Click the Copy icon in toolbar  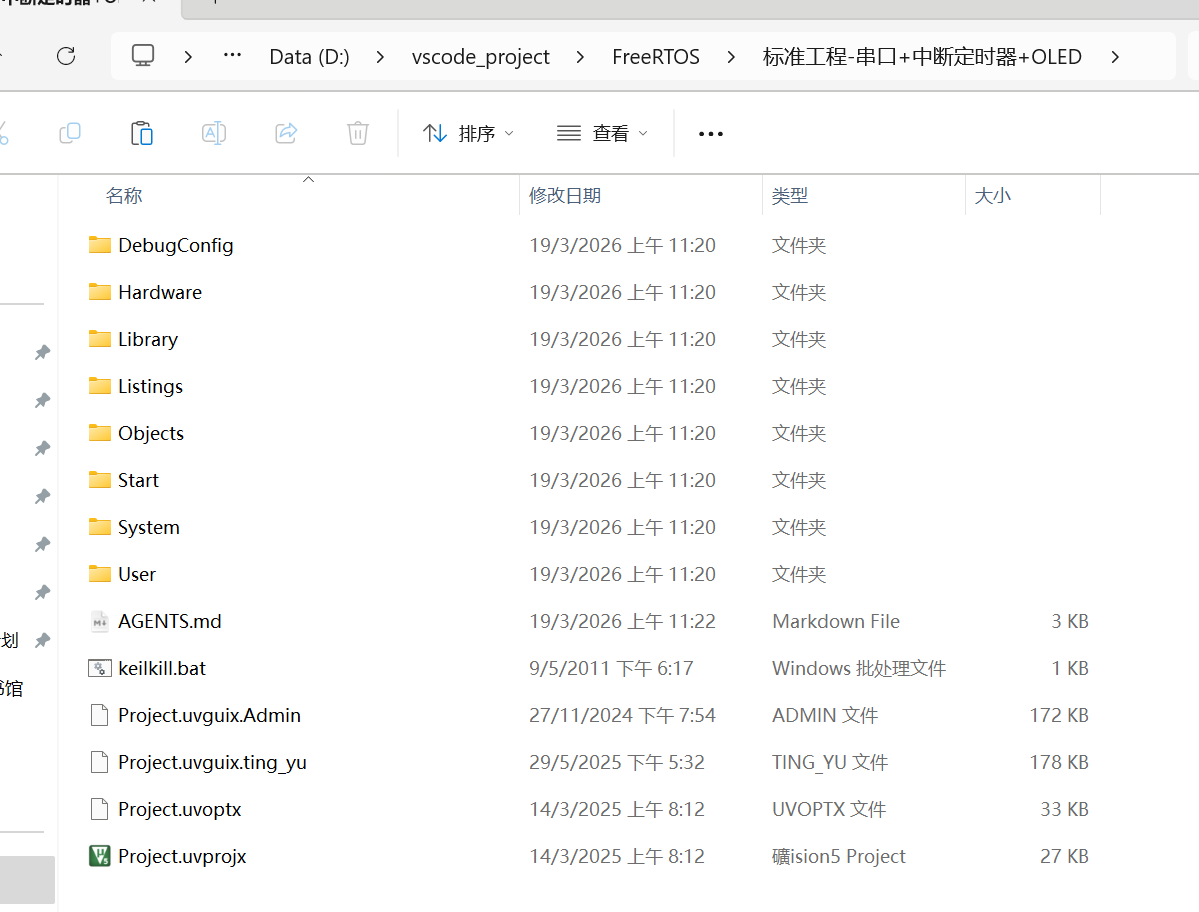click(70, 133)
